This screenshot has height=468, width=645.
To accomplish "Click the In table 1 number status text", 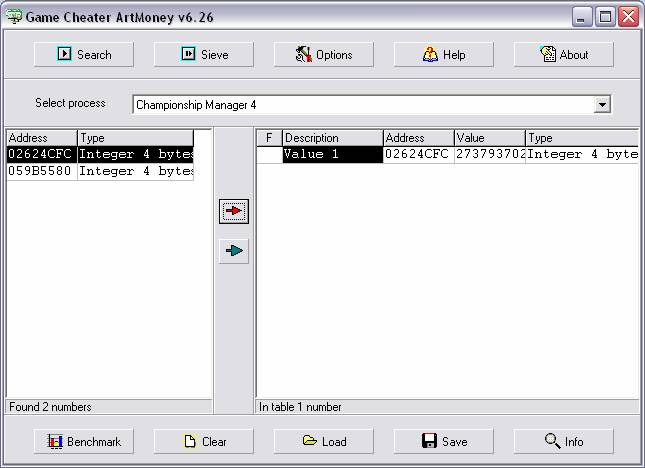I will pyautogui.click(x=300, y=407).
